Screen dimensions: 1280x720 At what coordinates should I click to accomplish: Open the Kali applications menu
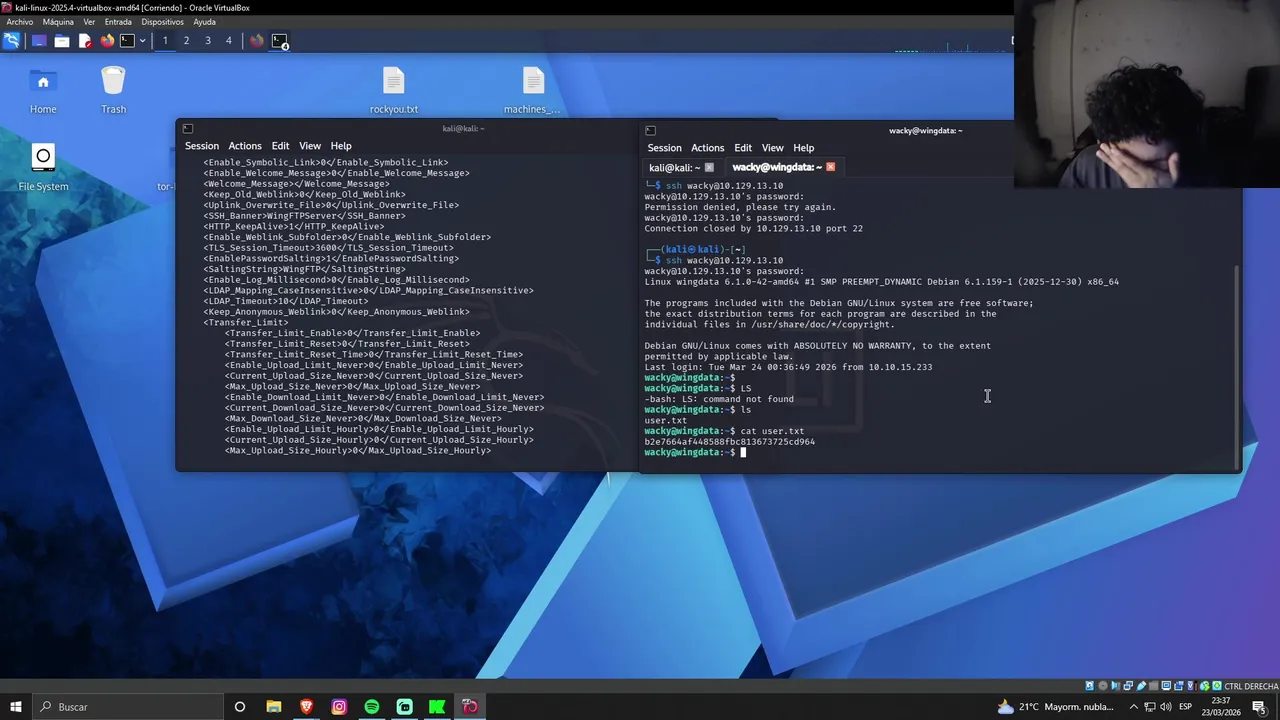click(x=11, y=41)
